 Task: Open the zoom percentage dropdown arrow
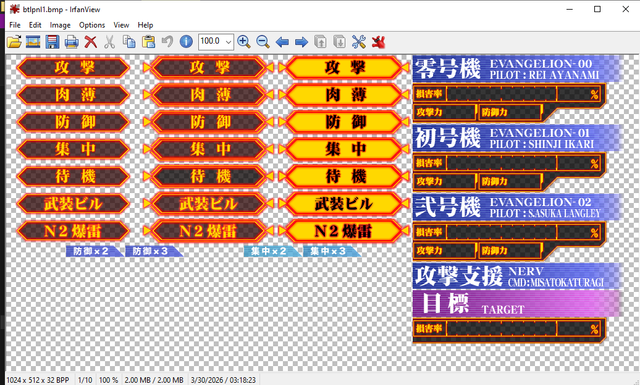229,42
